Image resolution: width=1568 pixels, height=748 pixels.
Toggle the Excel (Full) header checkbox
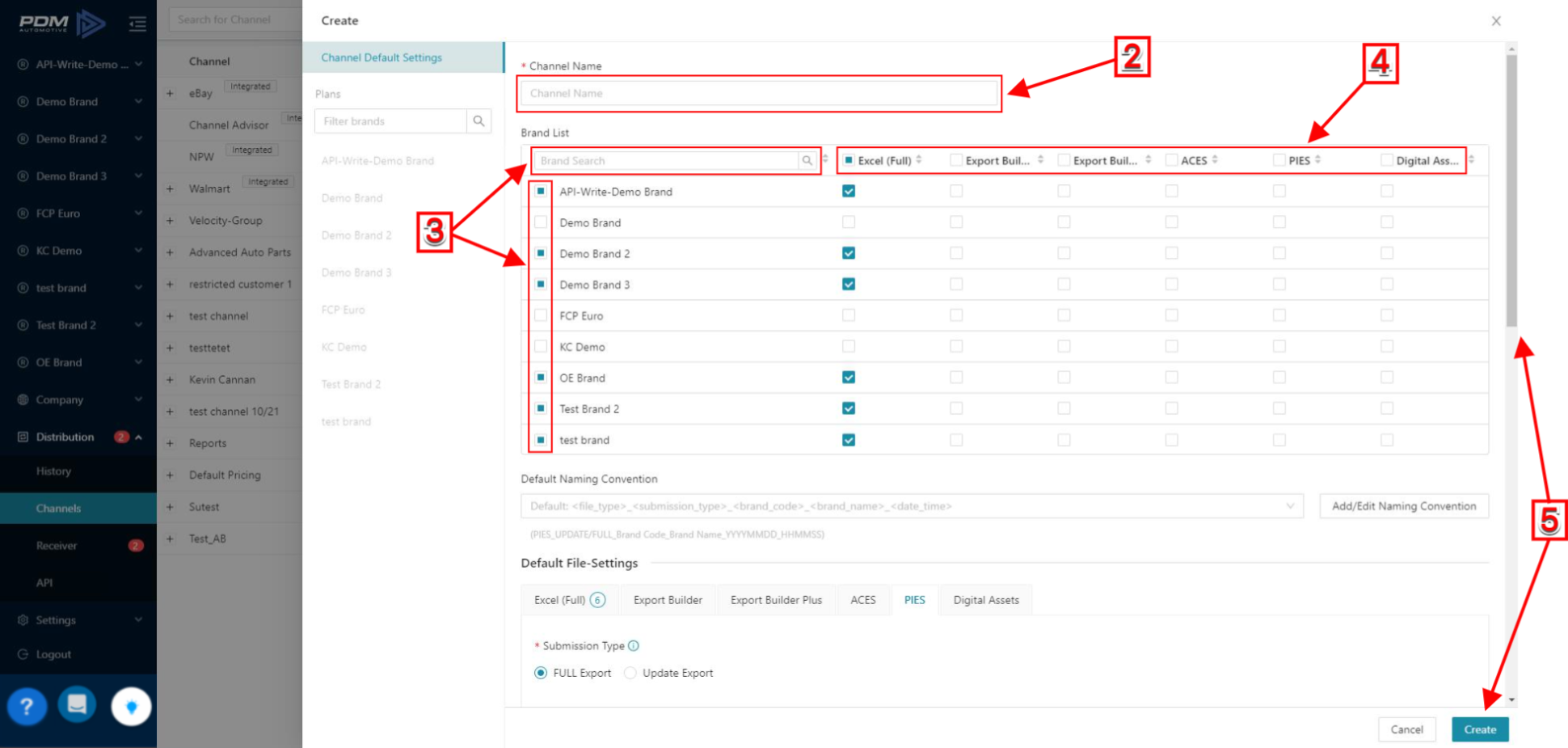849,160
